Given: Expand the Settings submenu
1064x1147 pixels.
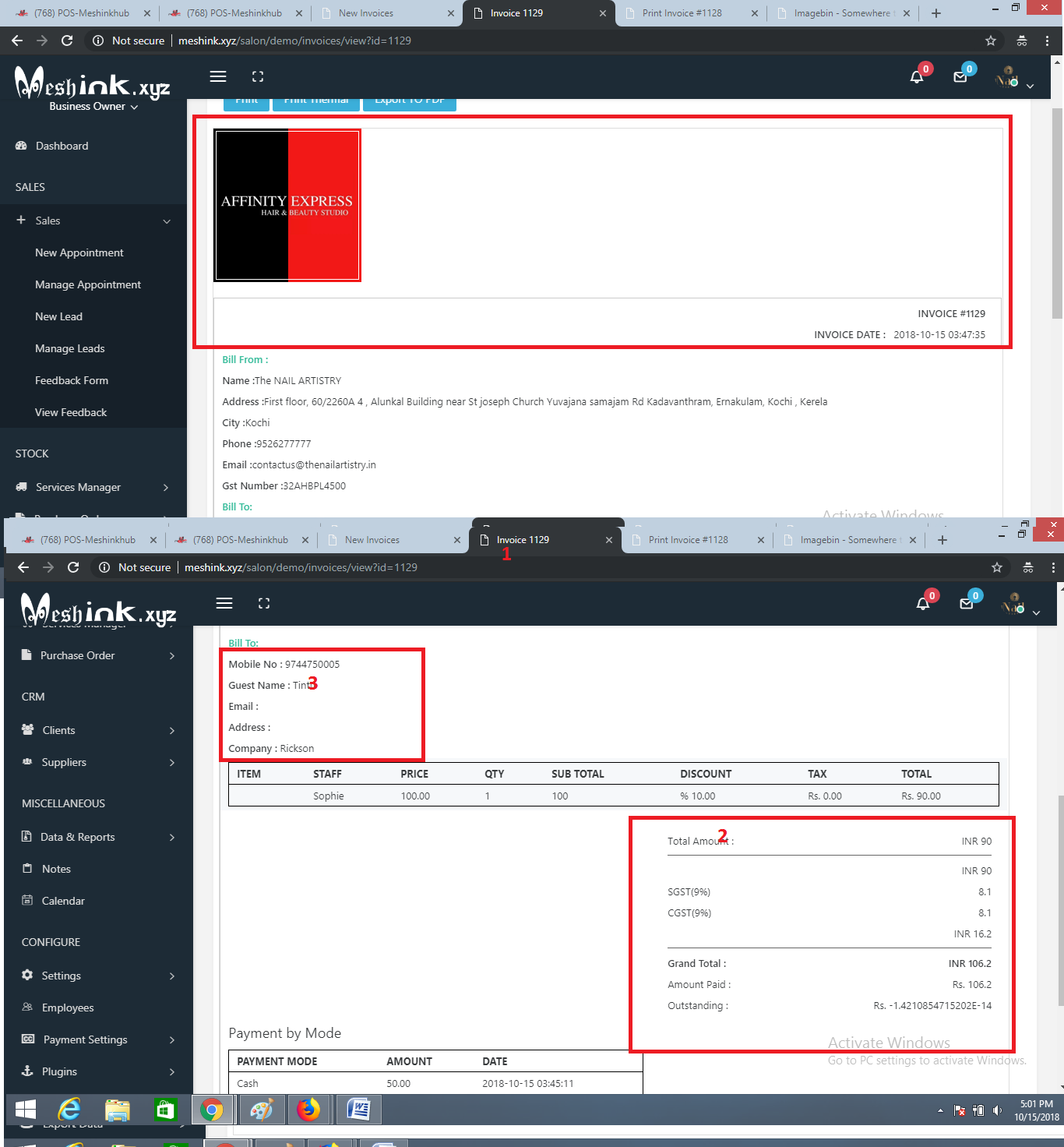Looking at the screenshot, I should coord(172,976).
